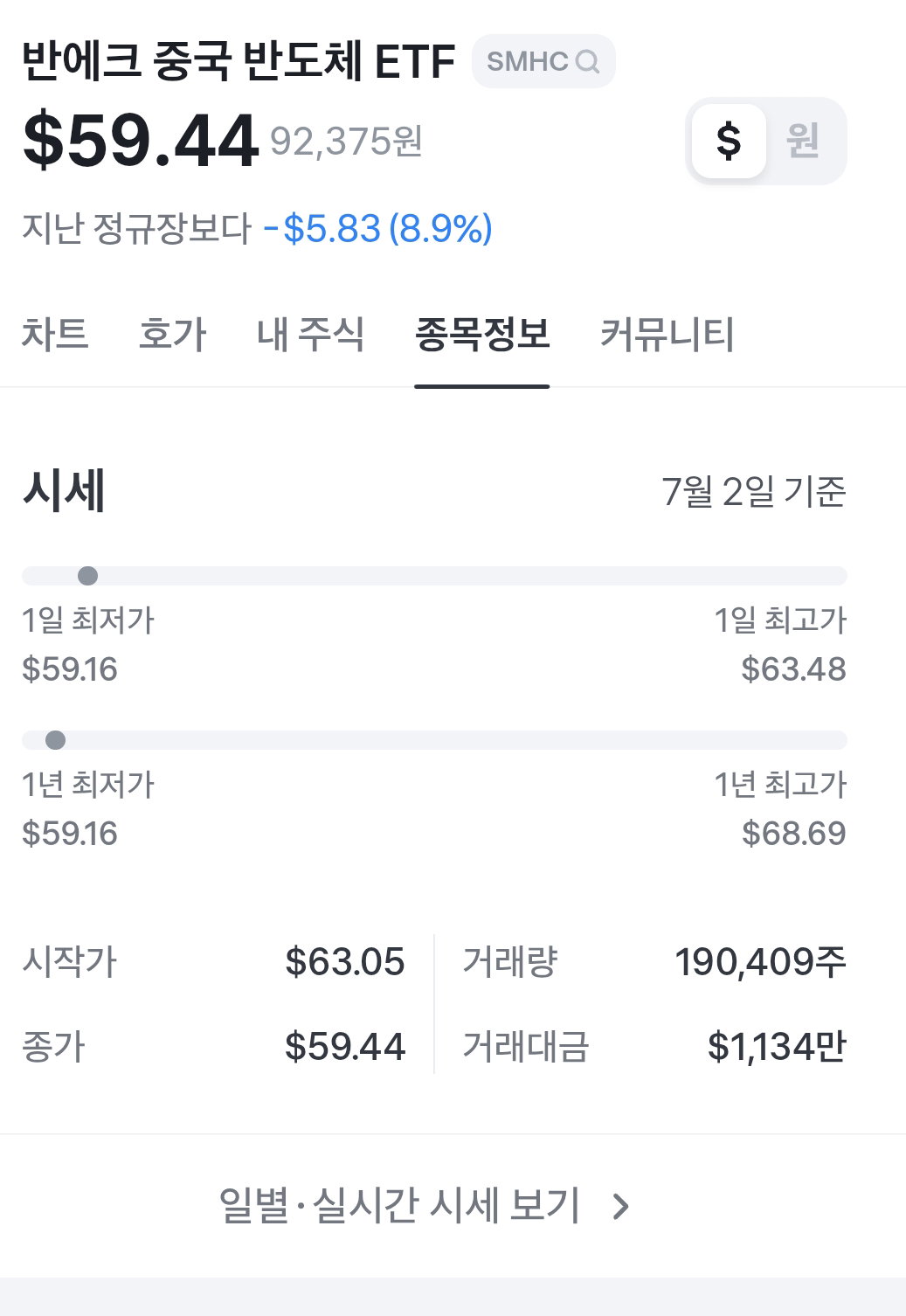
Task: Click the 7월 2일 기준 date label
Action: (x=754, y=492)
